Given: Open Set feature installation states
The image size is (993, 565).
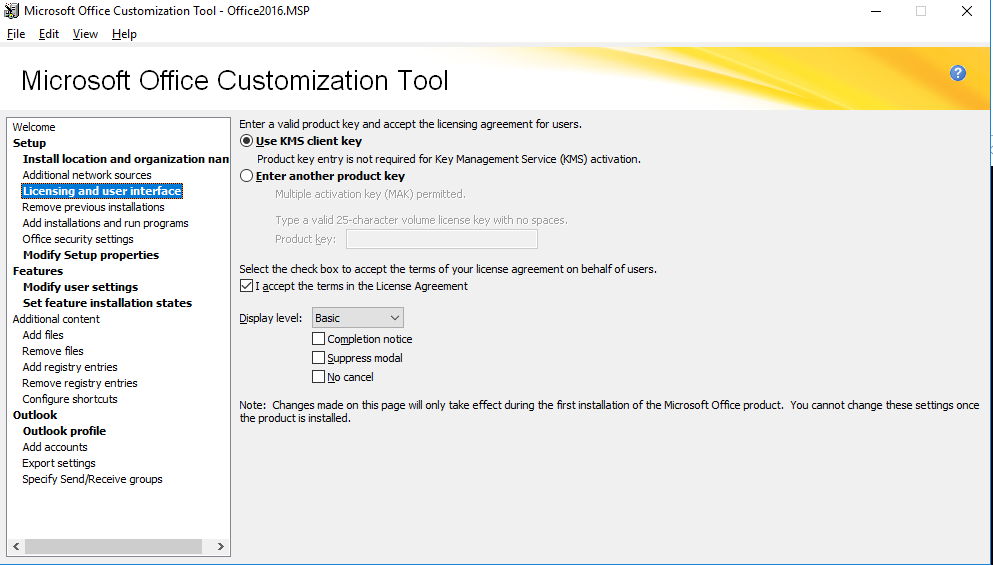Looking at the screenshot, I should click(x=107, y=303).
